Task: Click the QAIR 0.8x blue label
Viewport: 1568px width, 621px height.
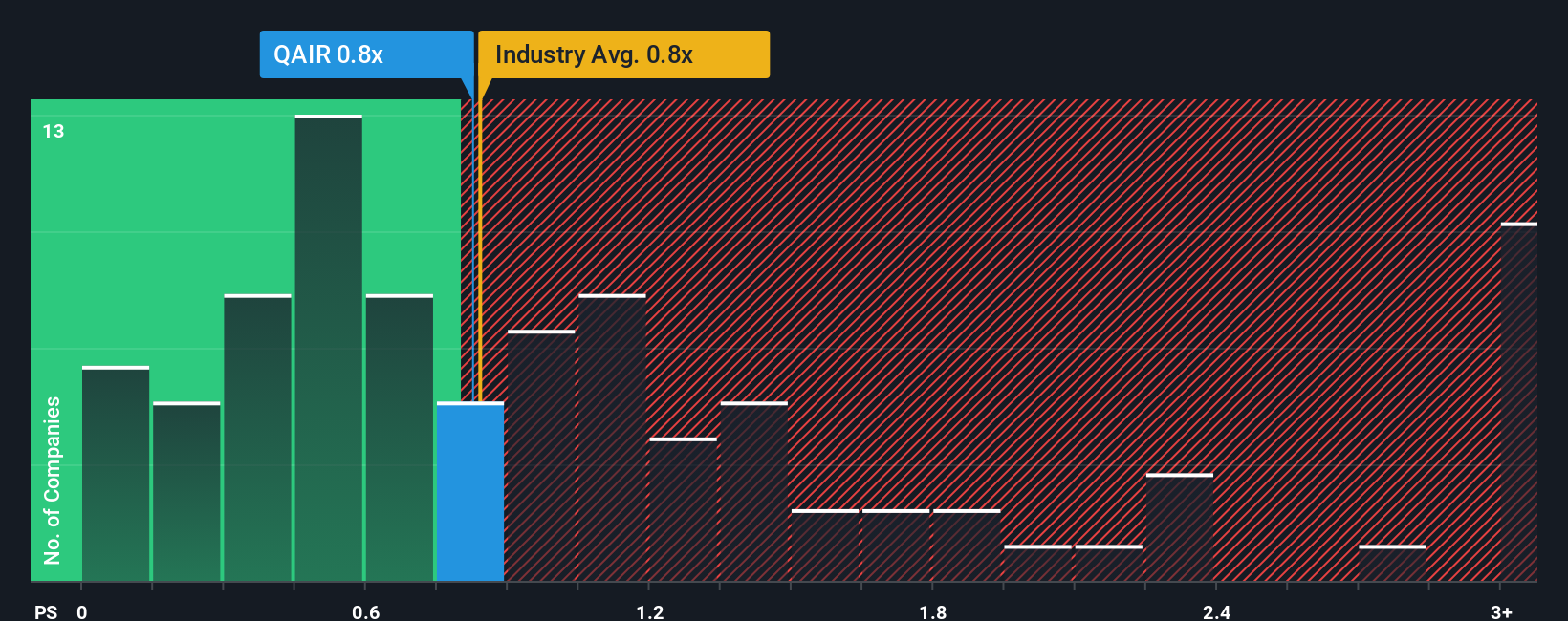Action: click(366, 54)
